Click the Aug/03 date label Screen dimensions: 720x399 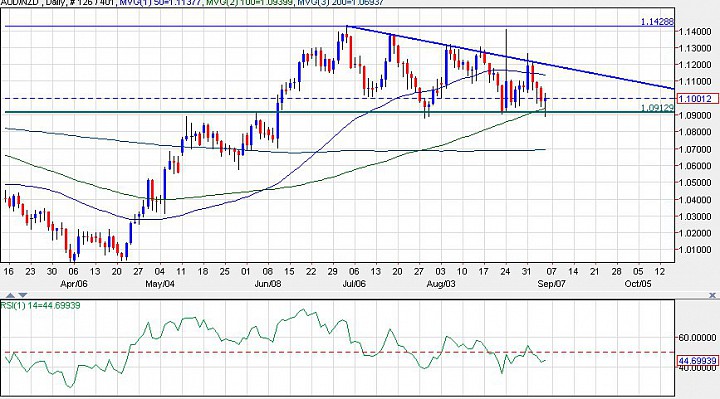[x=441, y=284]
